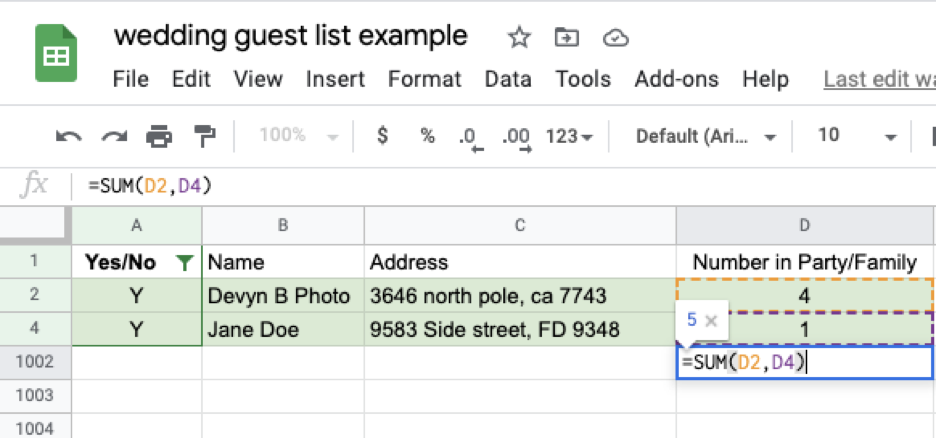Viewport: 936px width, 438px height.
Task: Click the print icon
Action: (159, 136)
